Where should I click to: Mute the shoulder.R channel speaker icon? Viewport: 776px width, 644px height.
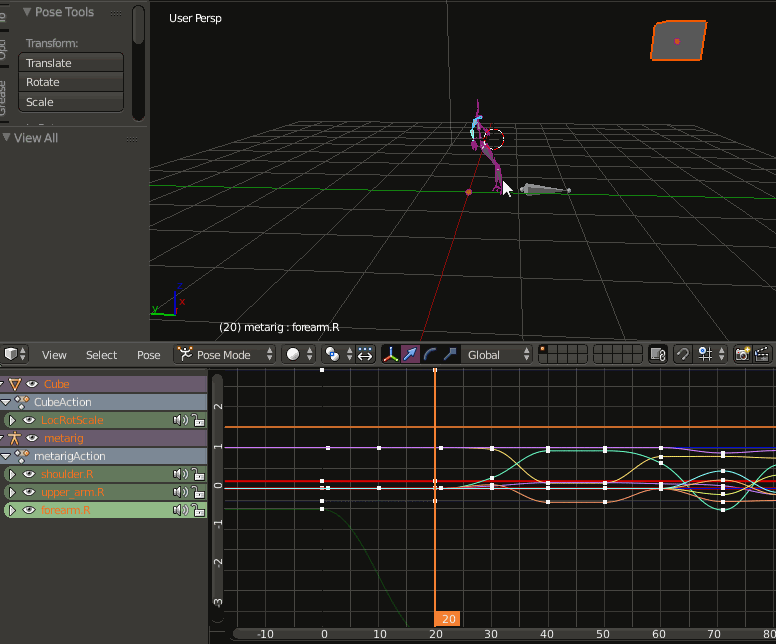pos(180,474)
